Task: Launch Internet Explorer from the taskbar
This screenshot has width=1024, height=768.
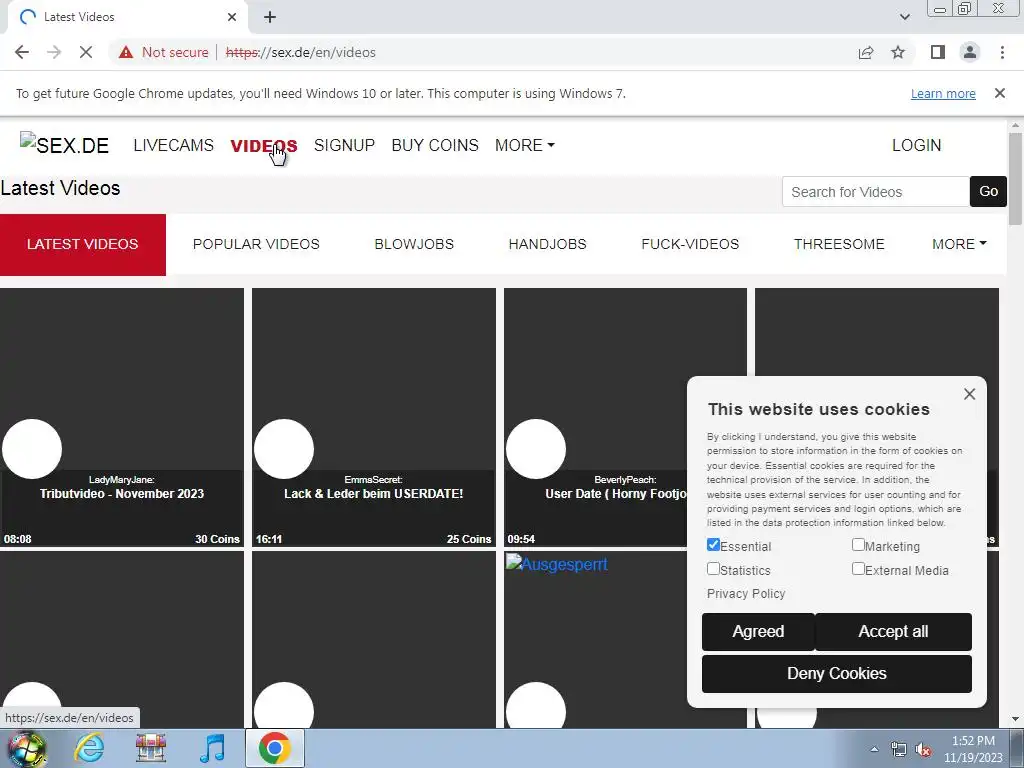Action: click(x=89, y=748)
